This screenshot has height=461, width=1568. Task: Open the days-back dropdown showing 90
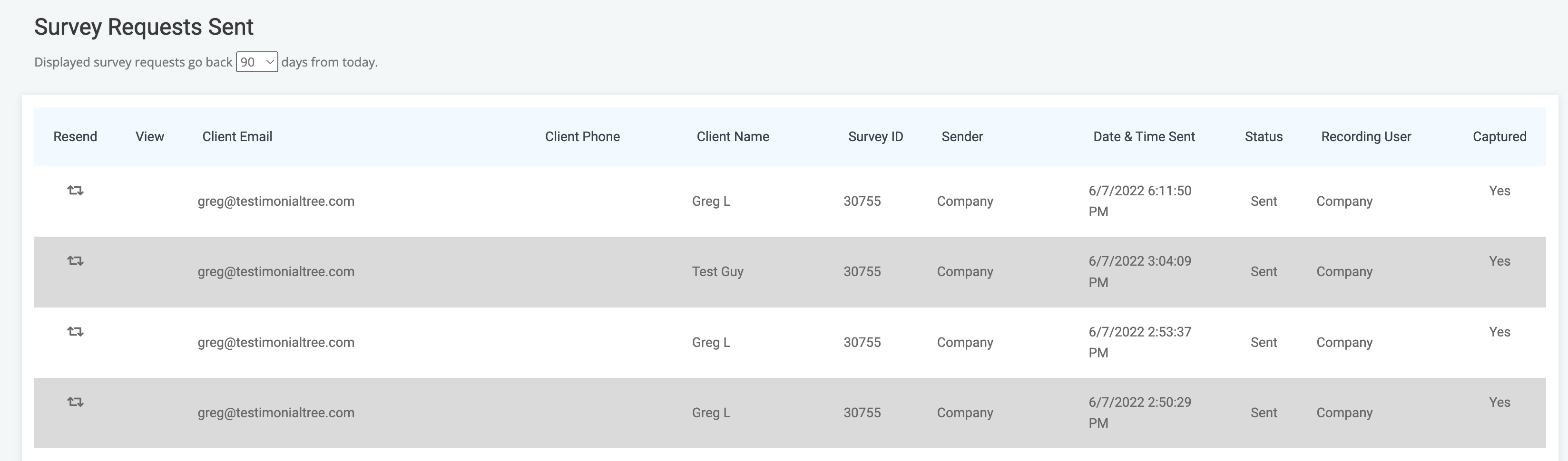click(257, 62)
